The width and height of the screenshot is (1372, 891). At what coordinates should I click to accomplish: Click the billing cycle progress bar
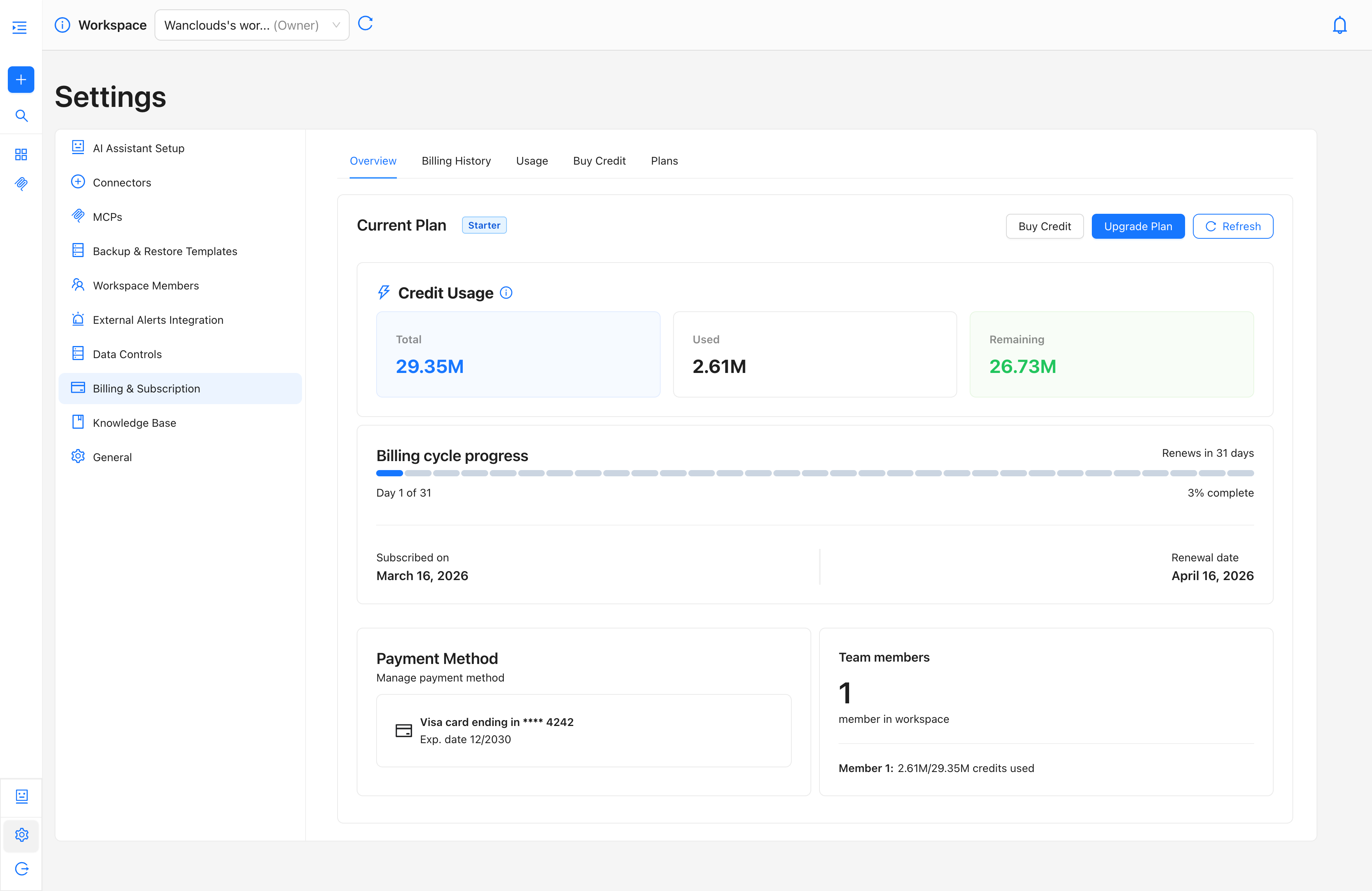[814, 473]
